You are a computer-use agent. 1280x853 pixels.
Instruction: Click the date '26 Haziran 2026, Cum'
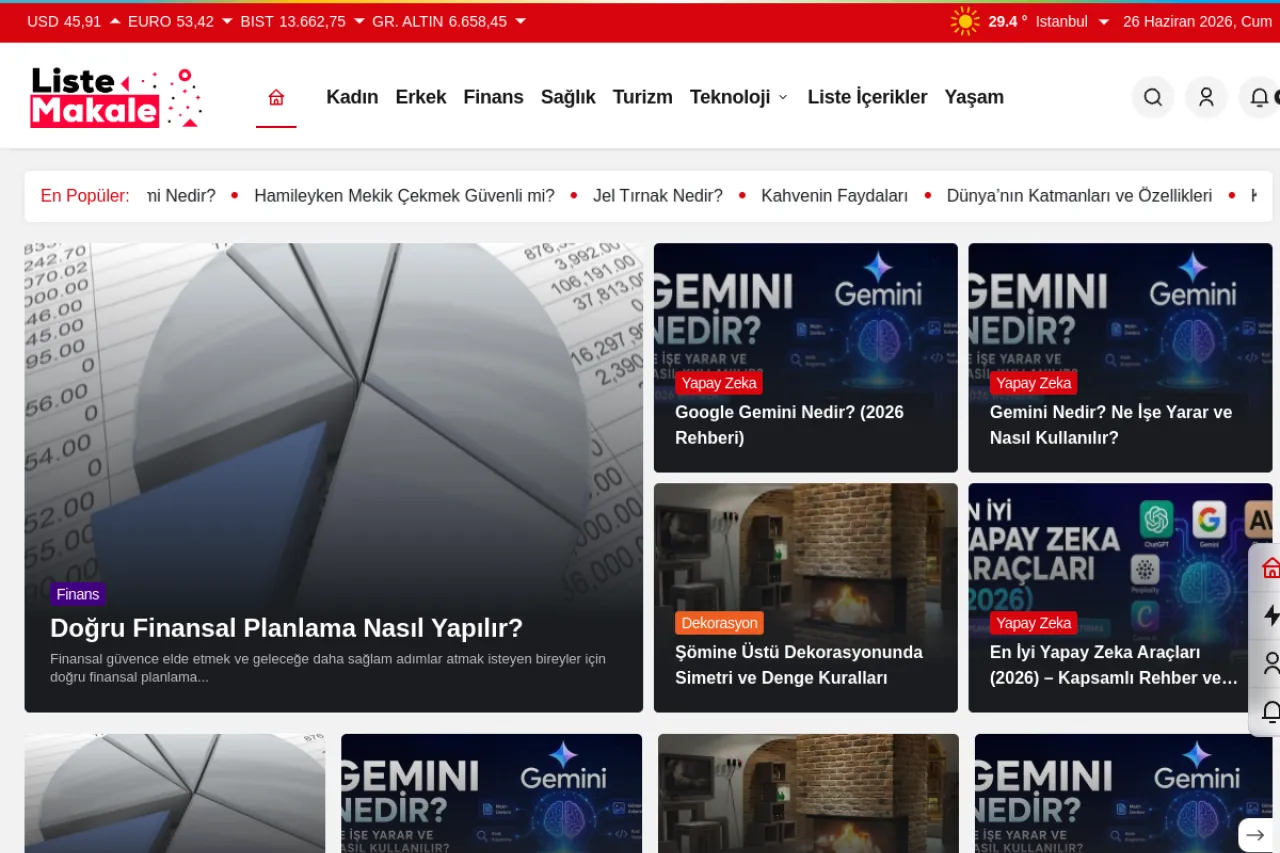pos(1198,21)
